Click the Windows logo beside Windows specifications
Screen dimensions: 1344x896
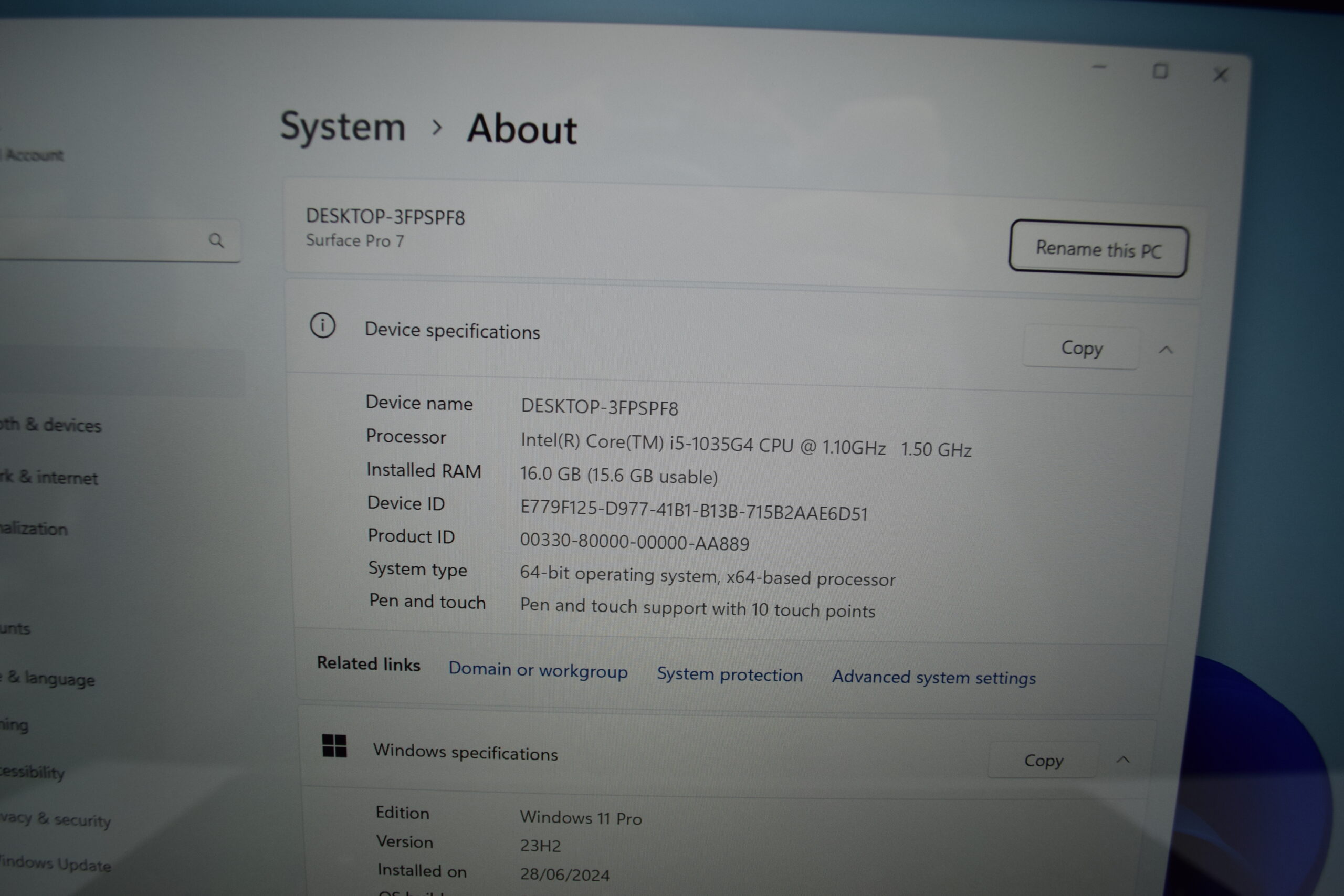pos(334,746)
